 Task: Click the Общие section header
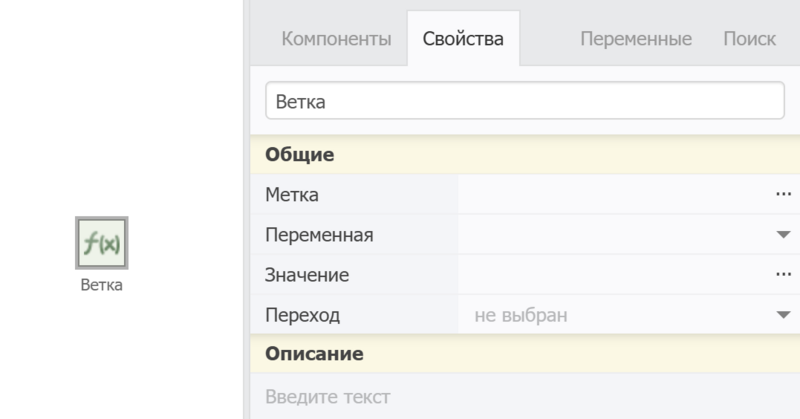click(x=525, y=155)
